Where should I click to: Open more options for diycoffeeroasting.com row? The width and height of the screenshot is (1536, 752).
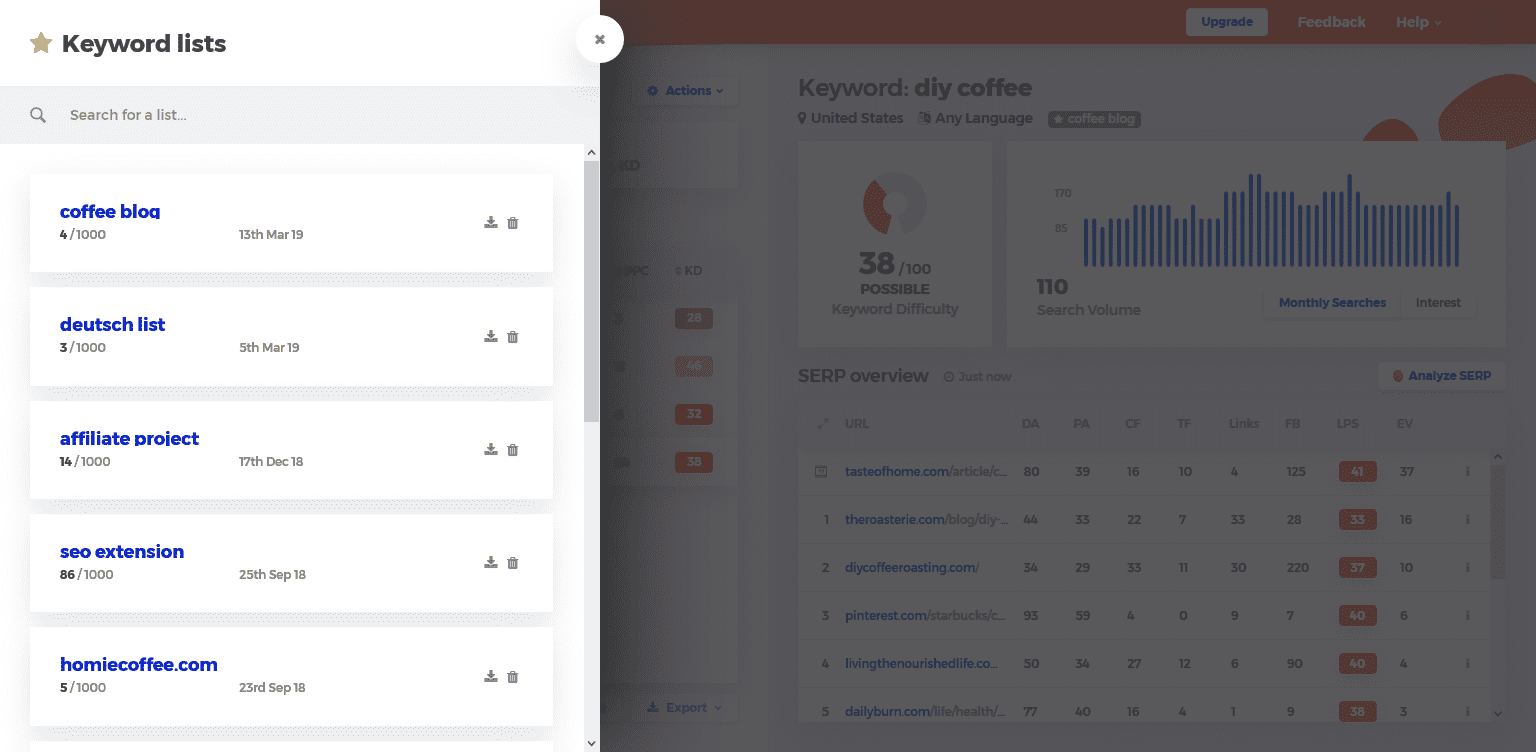coord(1467,567)
